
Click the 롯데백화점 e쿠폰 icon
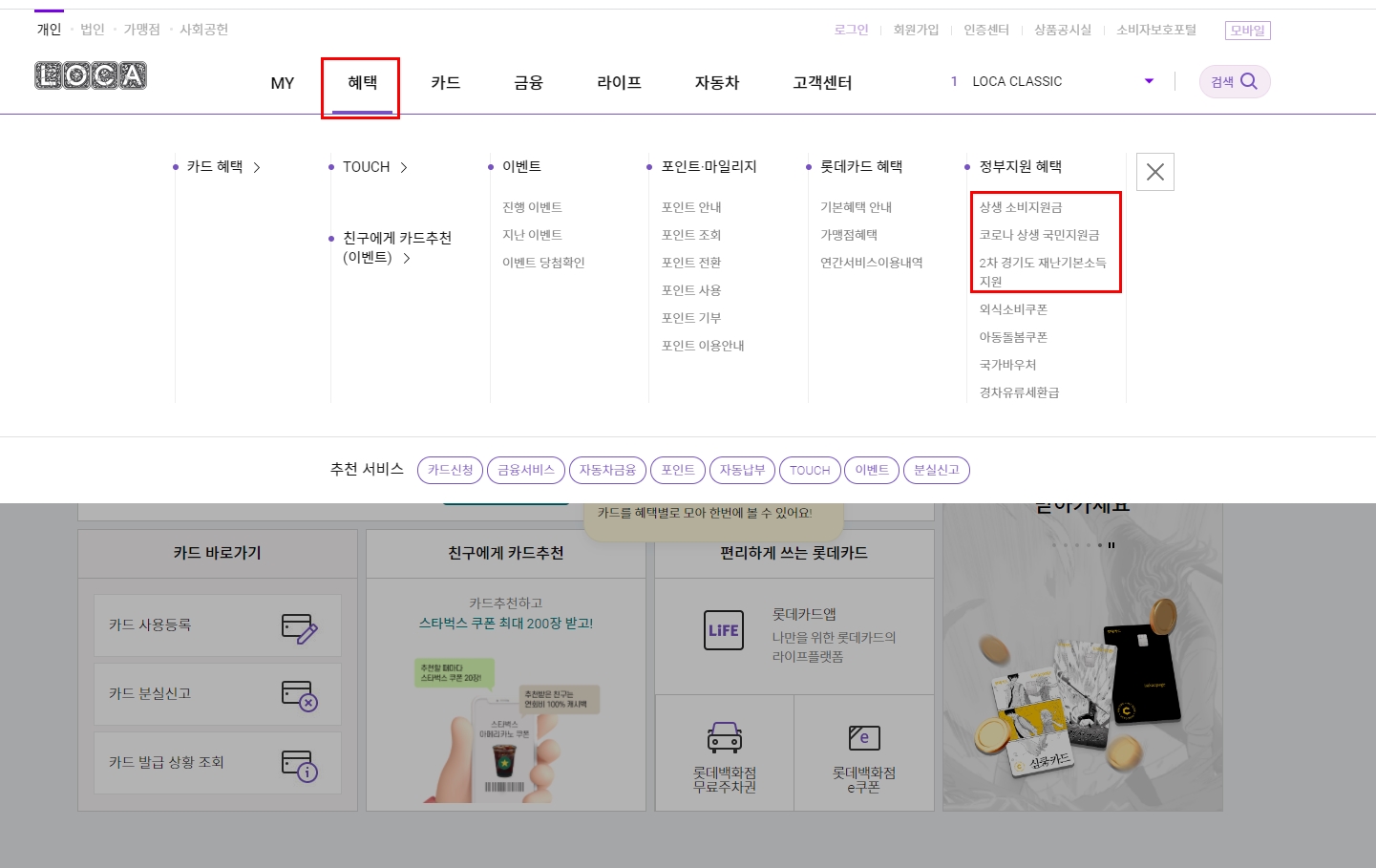(x=864, y=737)
